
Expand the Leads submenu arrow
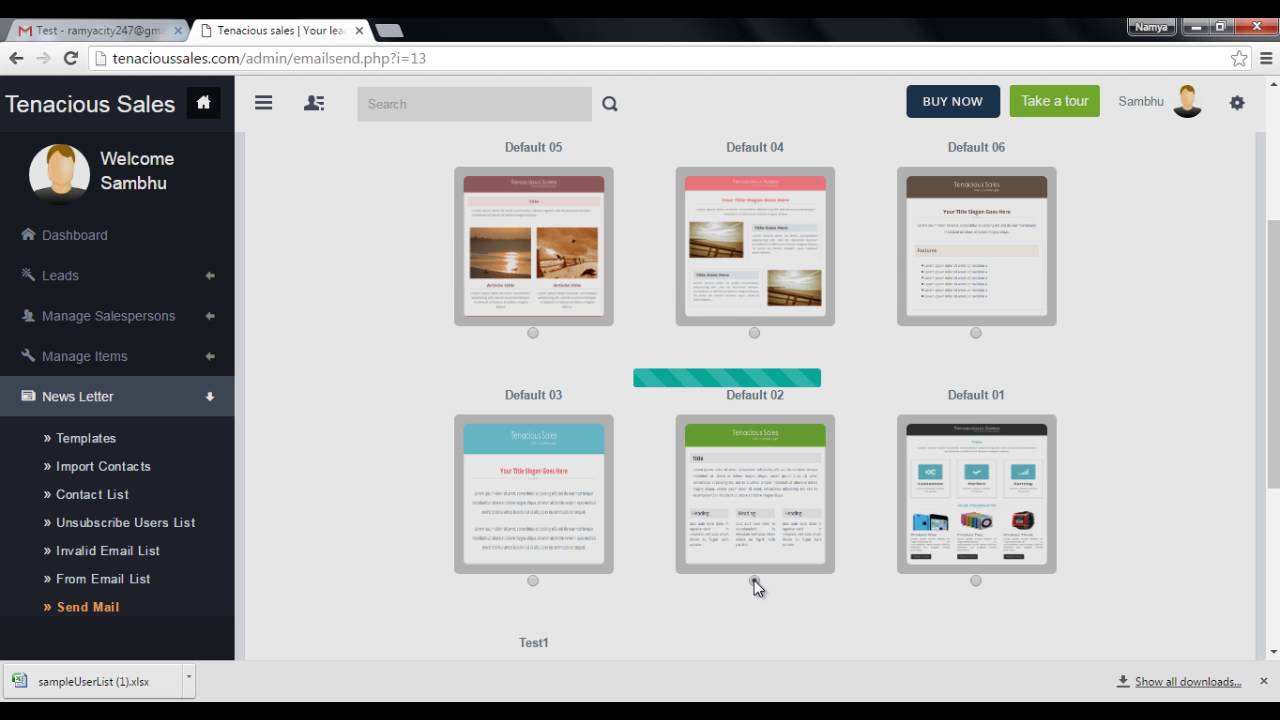[210, 275]
